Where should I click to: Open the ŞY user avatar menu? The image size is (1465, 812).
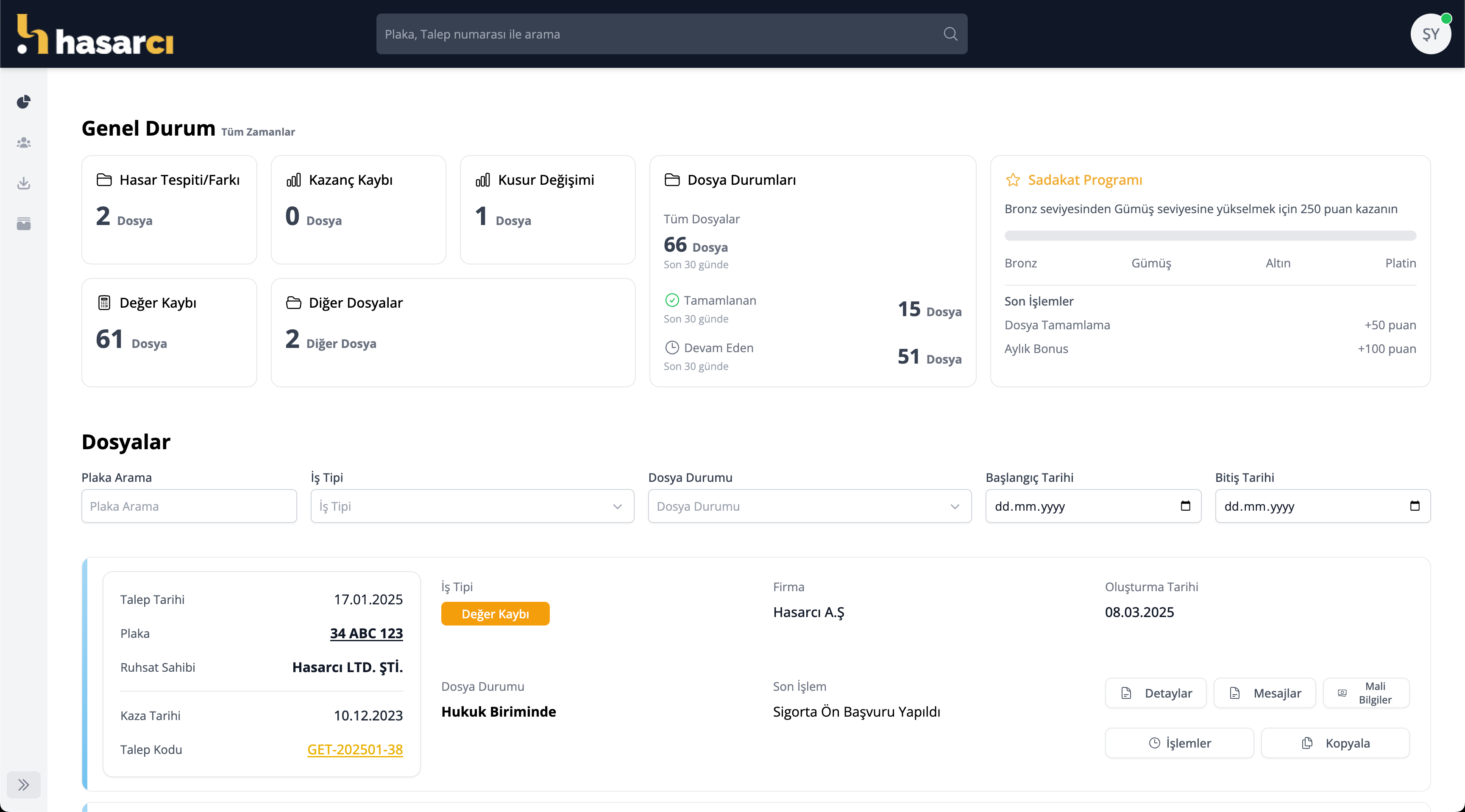1430,34
